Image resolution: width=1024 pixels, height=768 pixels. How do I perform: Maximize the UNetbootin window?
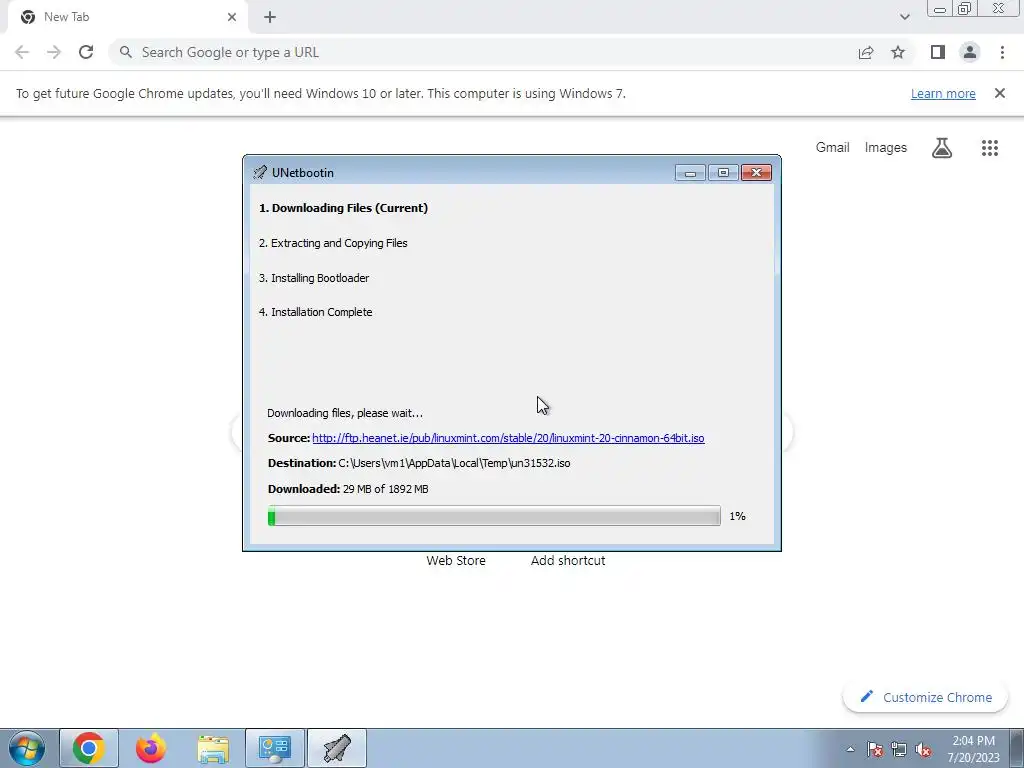click(723, 173)
